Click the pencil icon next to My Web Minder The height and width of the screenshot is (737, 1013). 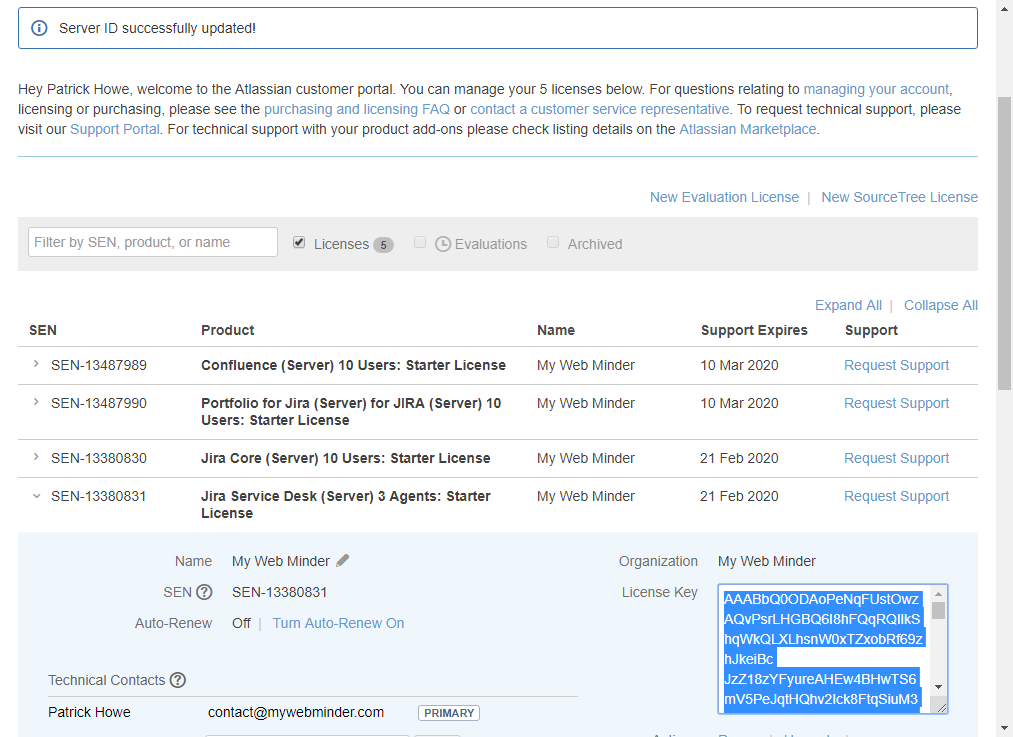[x=343, y=561]
